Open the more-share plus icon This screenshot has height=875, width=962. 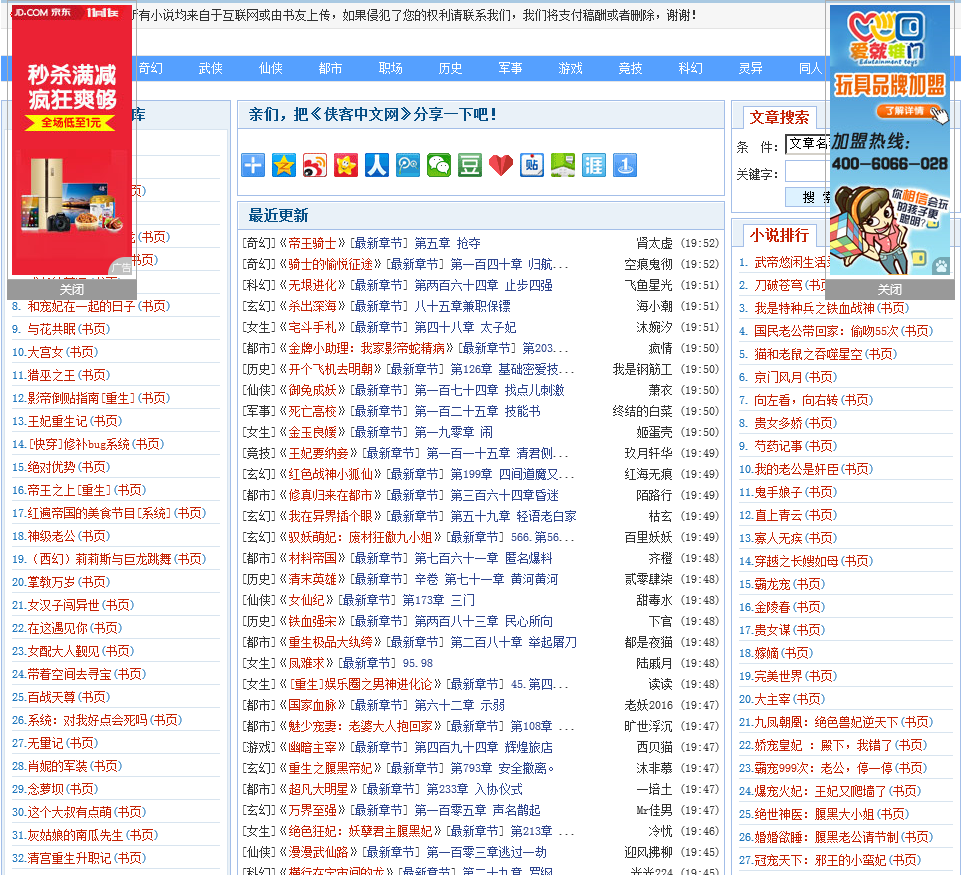click(x=253, y=165)
